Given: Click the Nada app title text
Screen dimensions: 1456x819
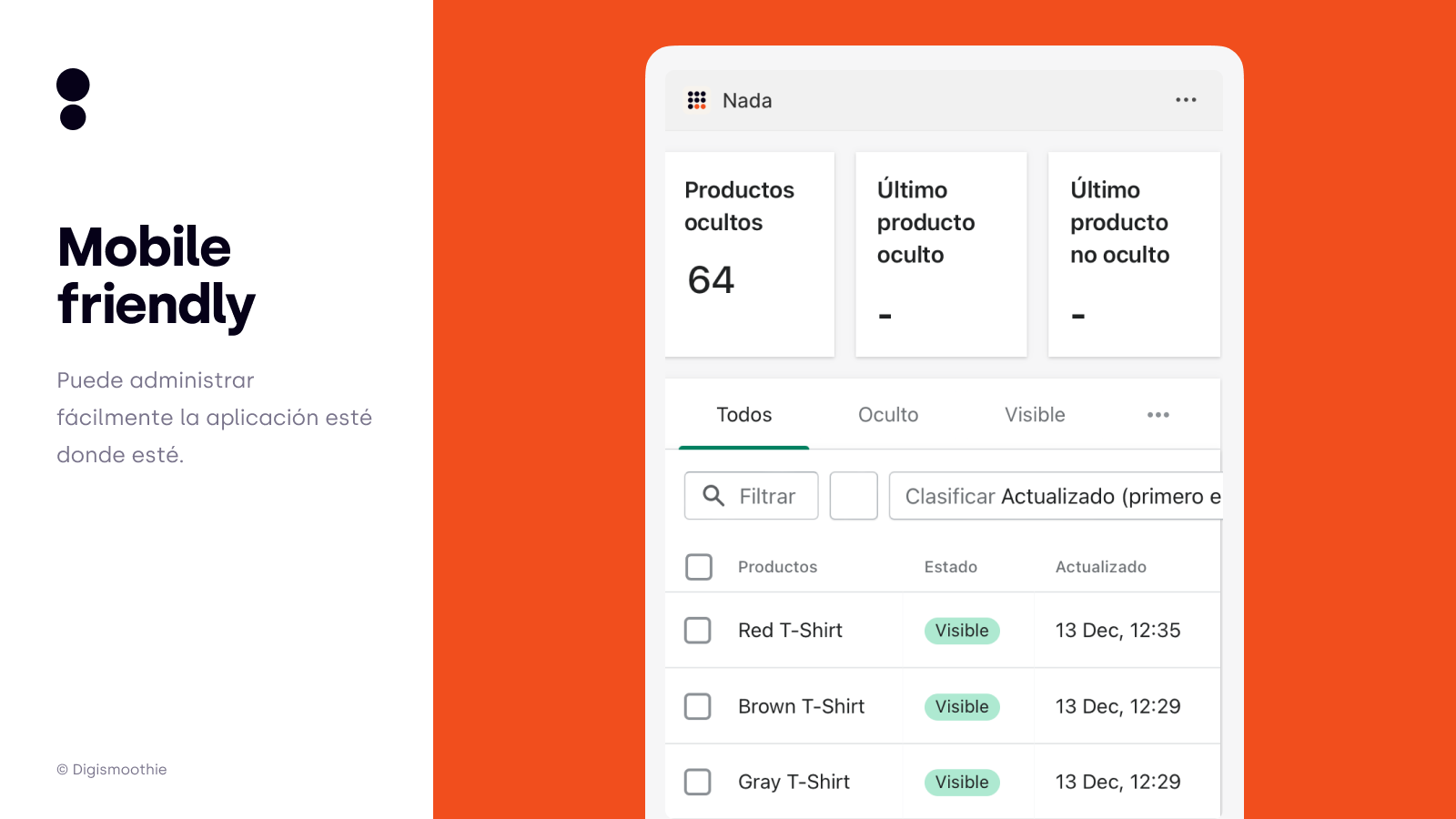Looking at the screenshot, I should 747,100.
